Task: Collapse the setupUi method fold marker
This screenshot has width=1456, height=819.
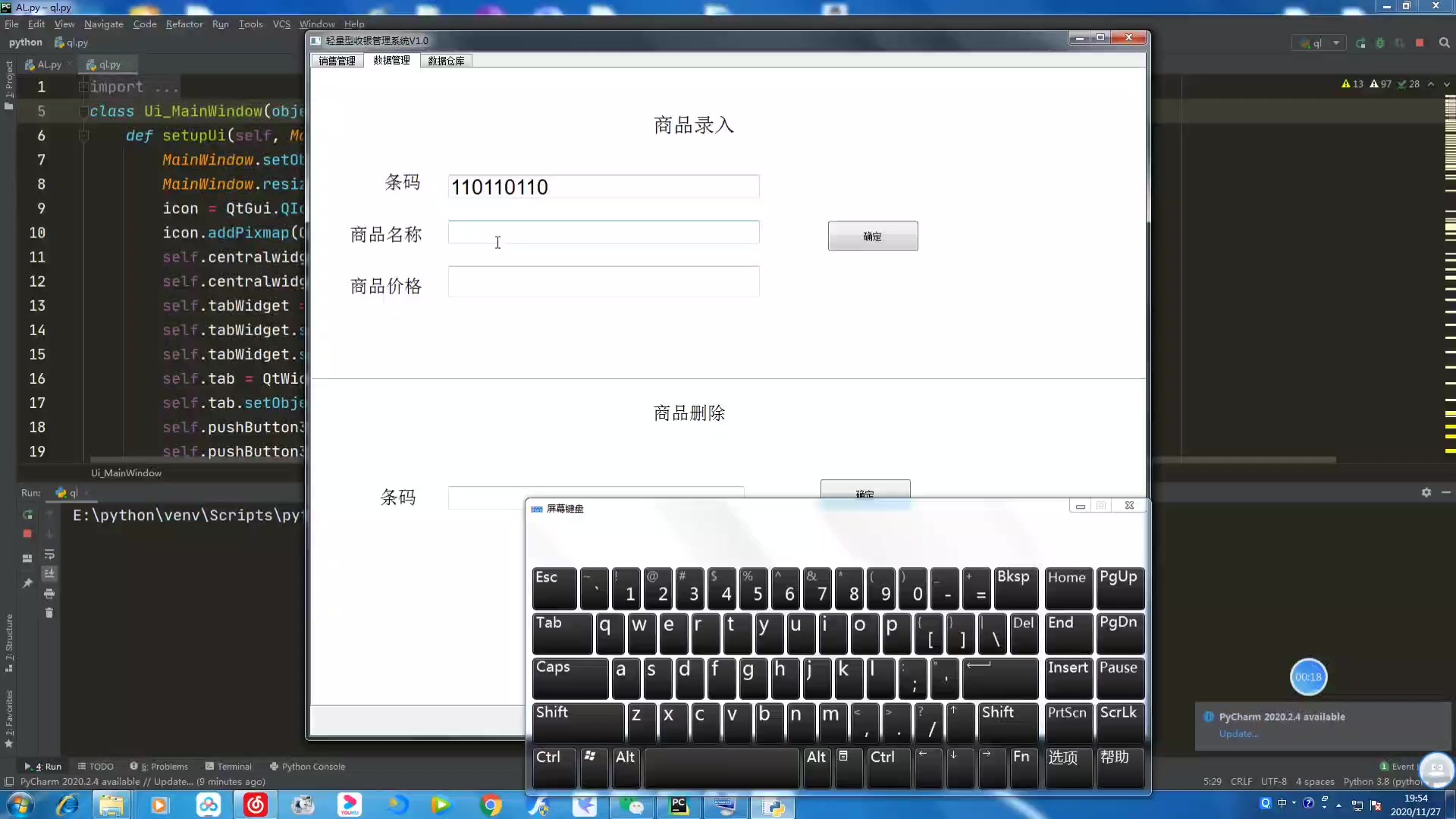Action: coord(83,136)
